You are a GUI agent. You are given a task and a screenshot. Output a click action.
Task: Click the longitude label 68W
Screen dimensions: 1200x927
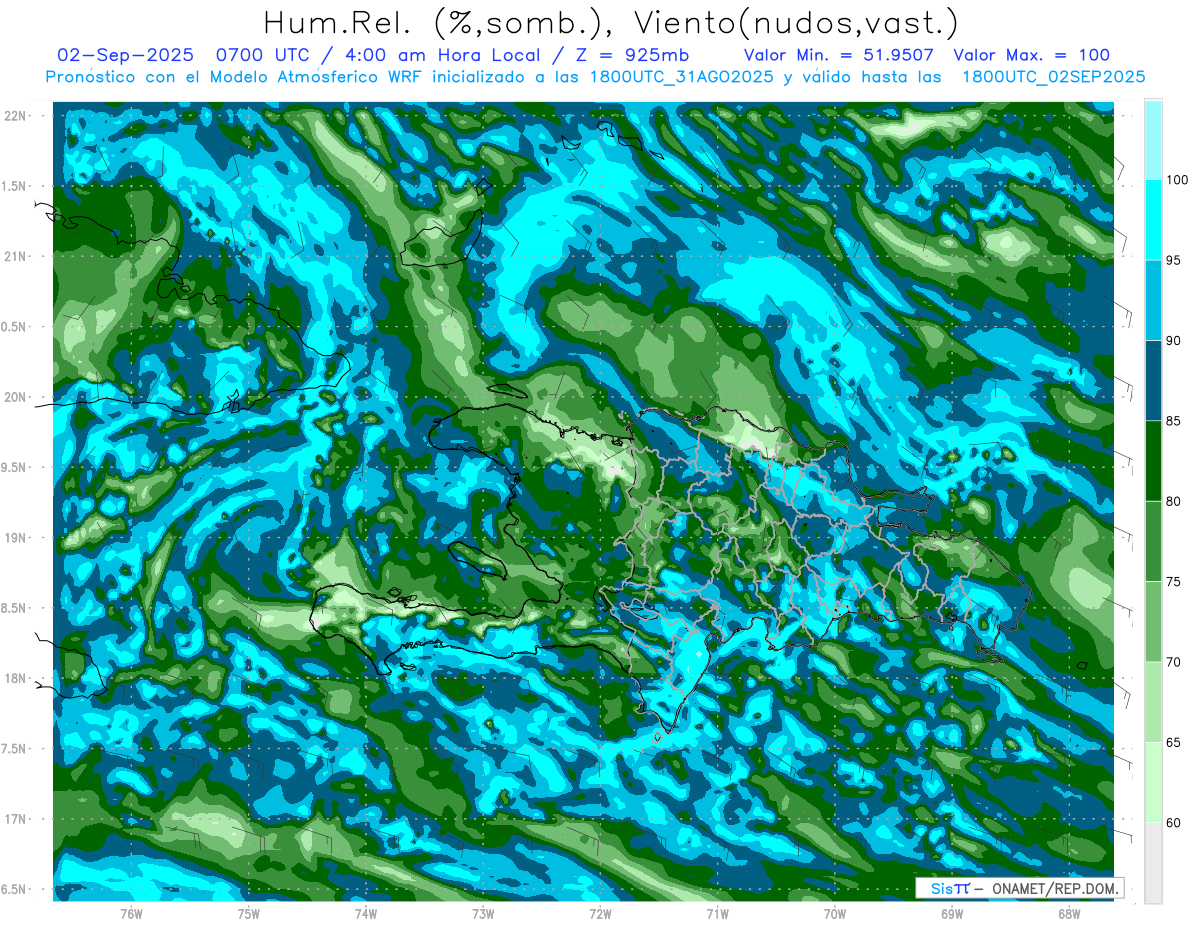pos(1069,914)
